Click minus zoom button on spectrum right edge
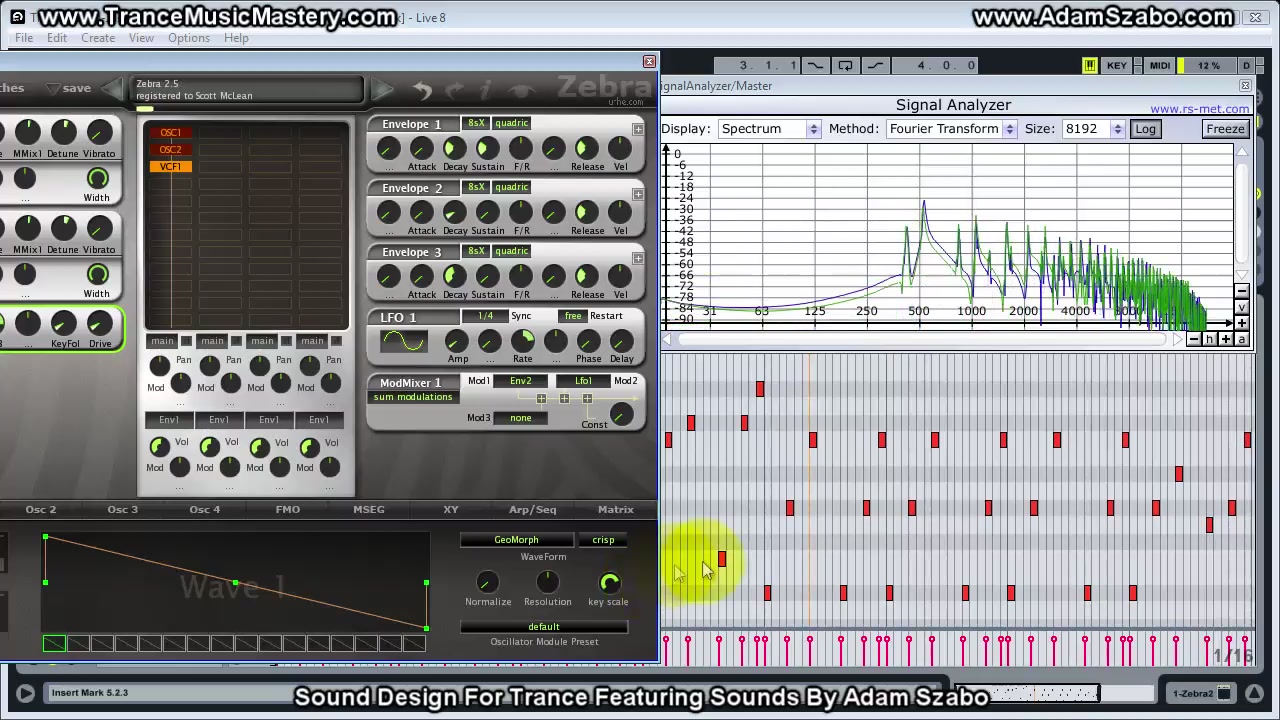 (1242, 292)
